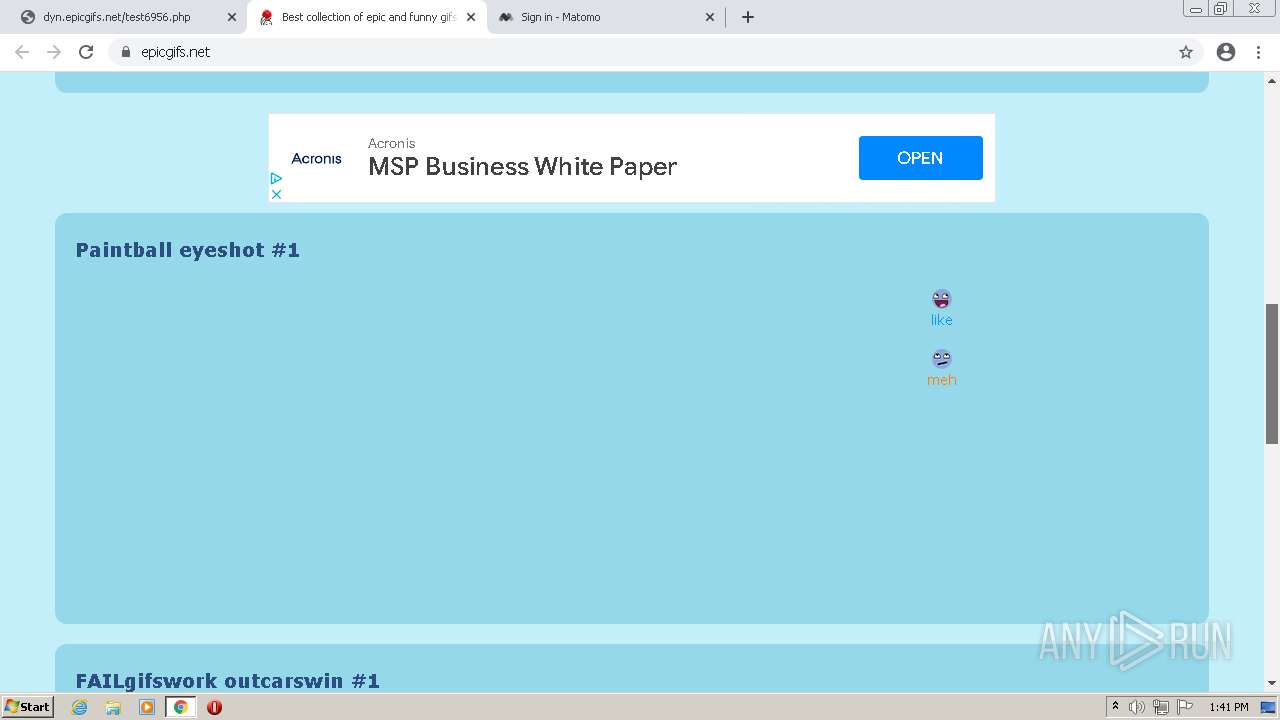The height and width of the screenshot is (720, 1280).
Task: Bookmark this page with the star
Action: pyautogui.click(x=1186, y=52)
